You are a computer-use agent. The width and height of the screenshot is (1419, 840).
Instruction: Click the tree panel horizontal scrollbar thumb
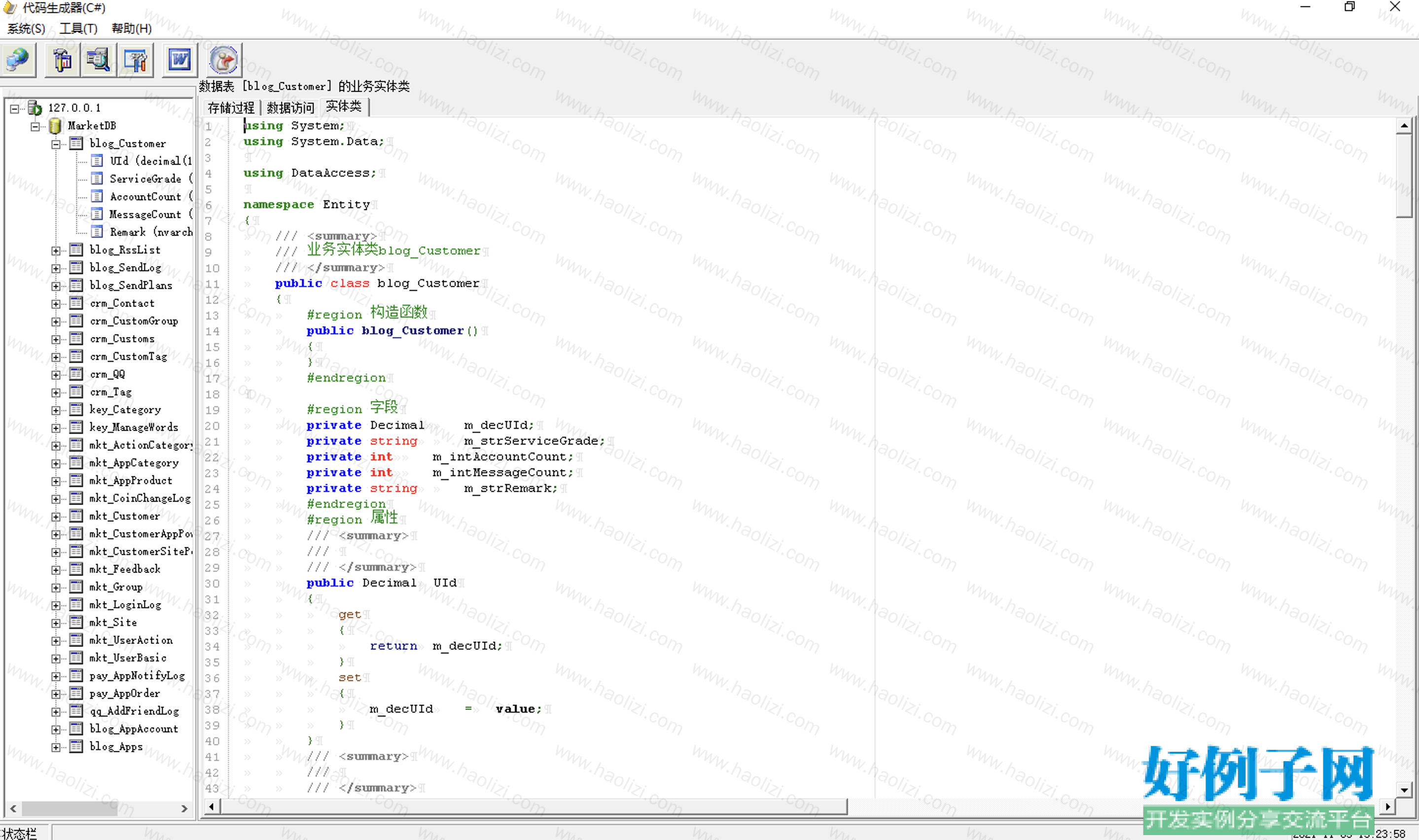click(x=70, y=809)
